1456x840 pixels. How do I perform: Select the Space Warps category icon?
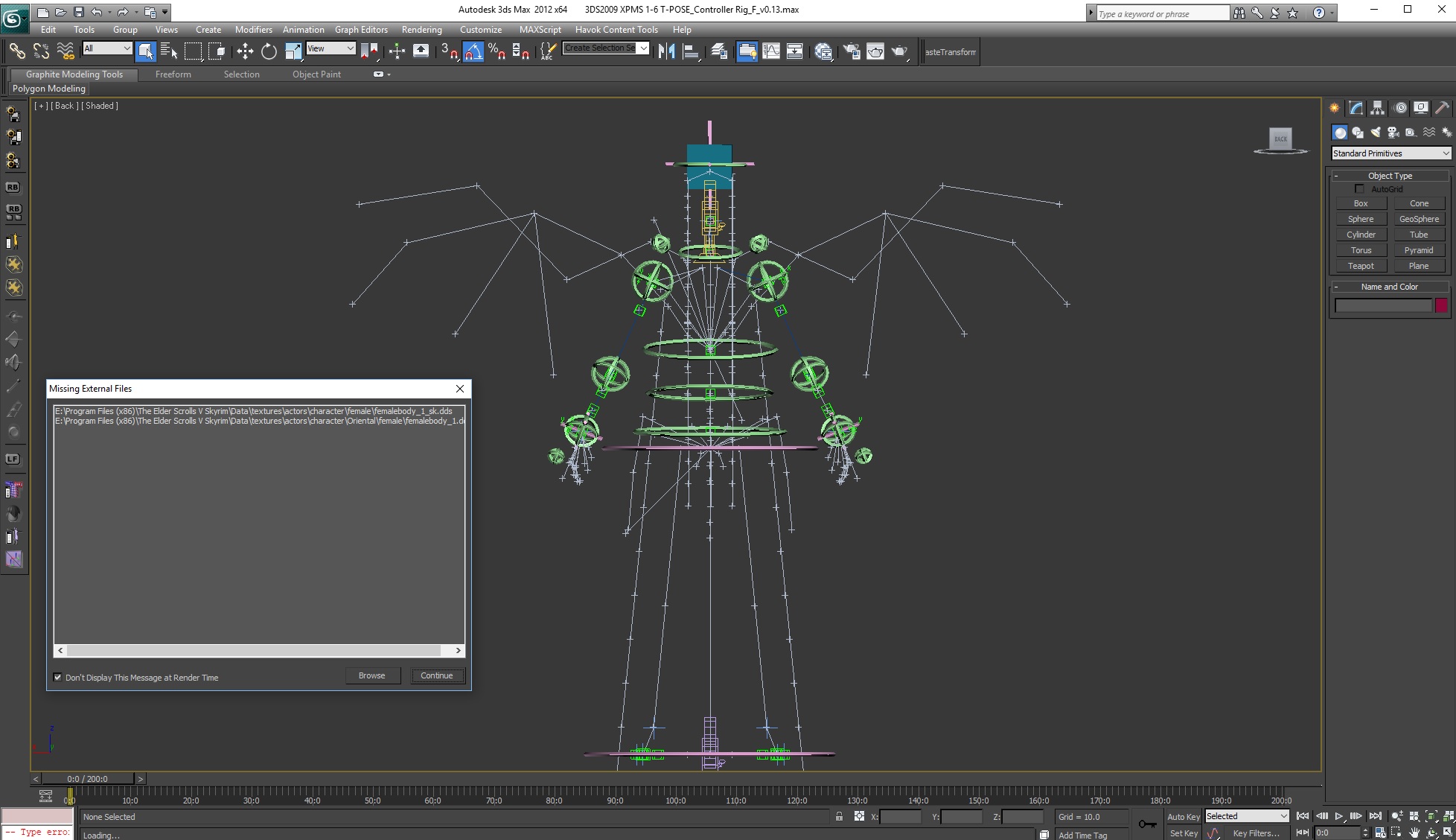click(1429, 133)
